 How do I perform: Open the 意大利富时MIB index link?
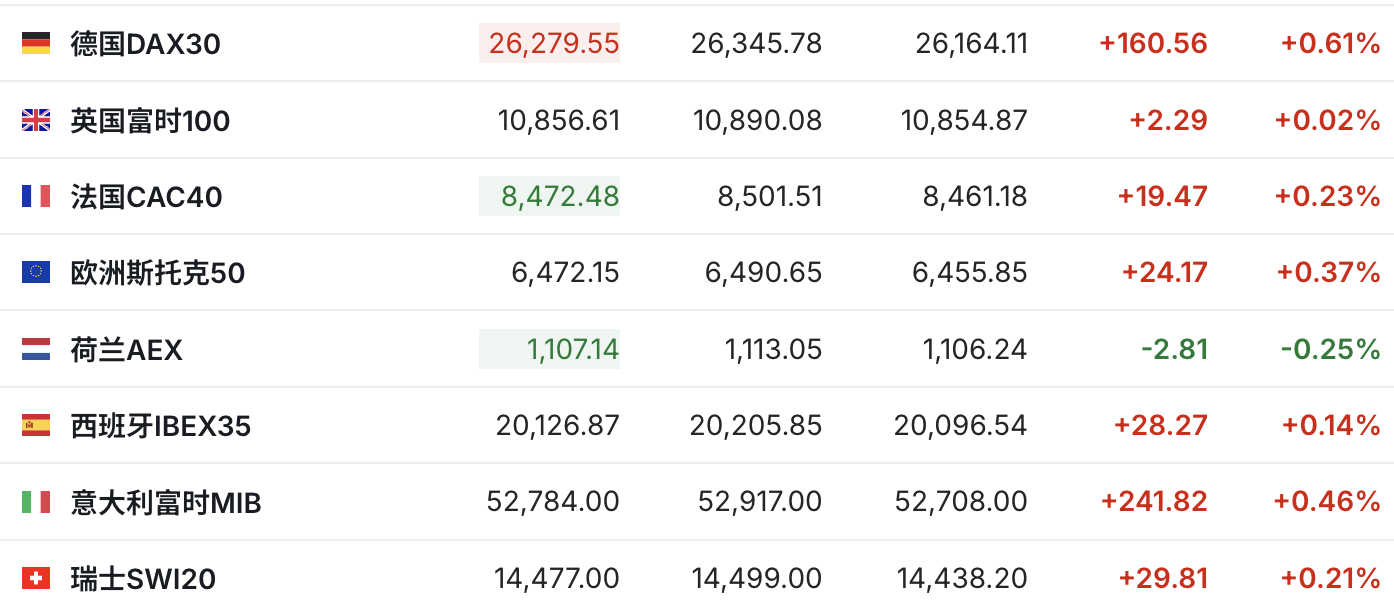coord(166,502)
